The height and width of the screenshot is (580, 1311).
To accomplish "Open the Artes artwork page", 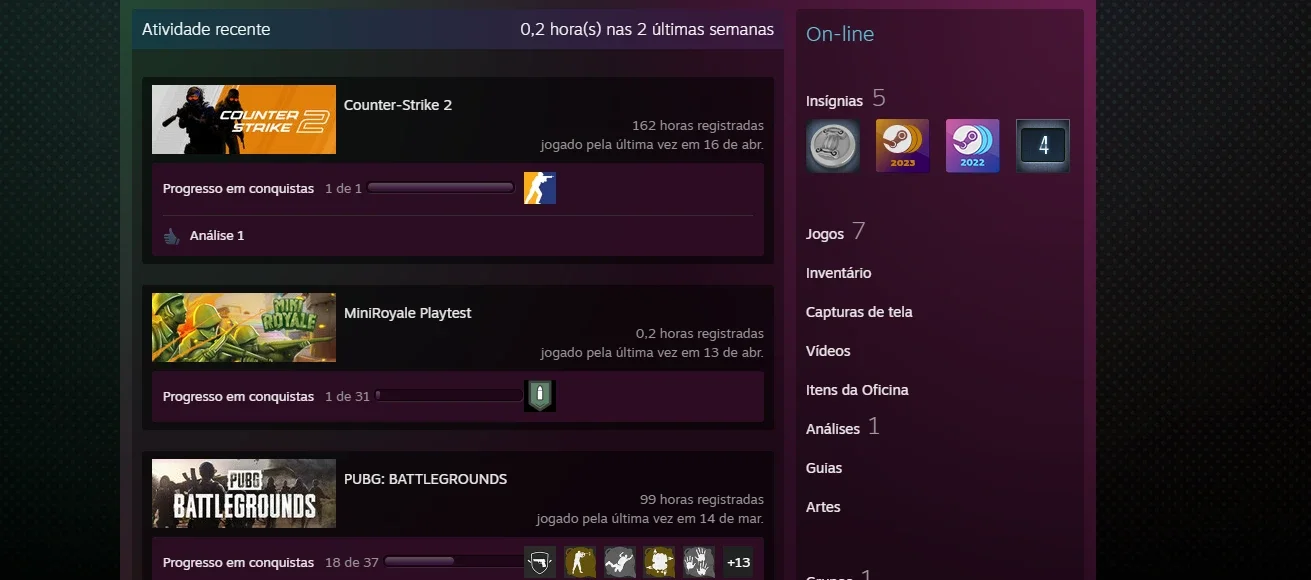I will 823,507.
